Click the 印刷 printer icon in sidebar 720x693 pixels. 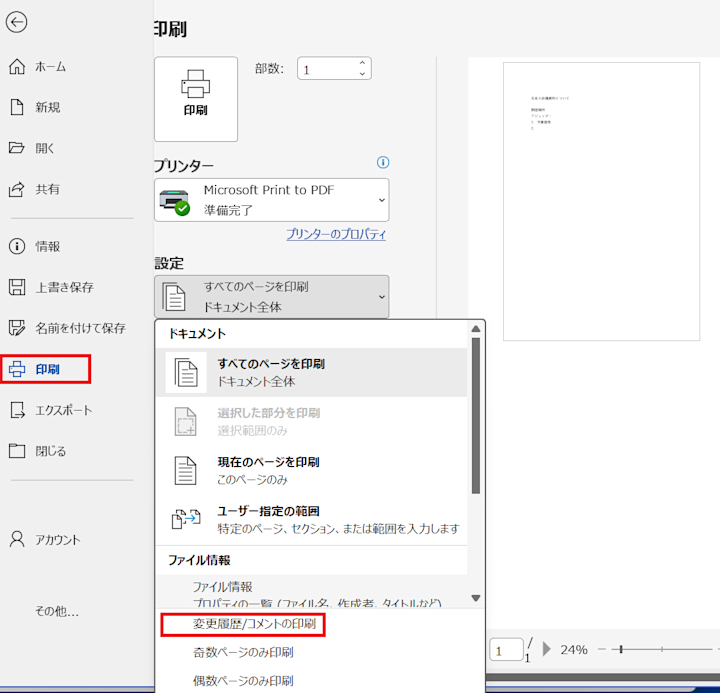[x=17, y=369]
